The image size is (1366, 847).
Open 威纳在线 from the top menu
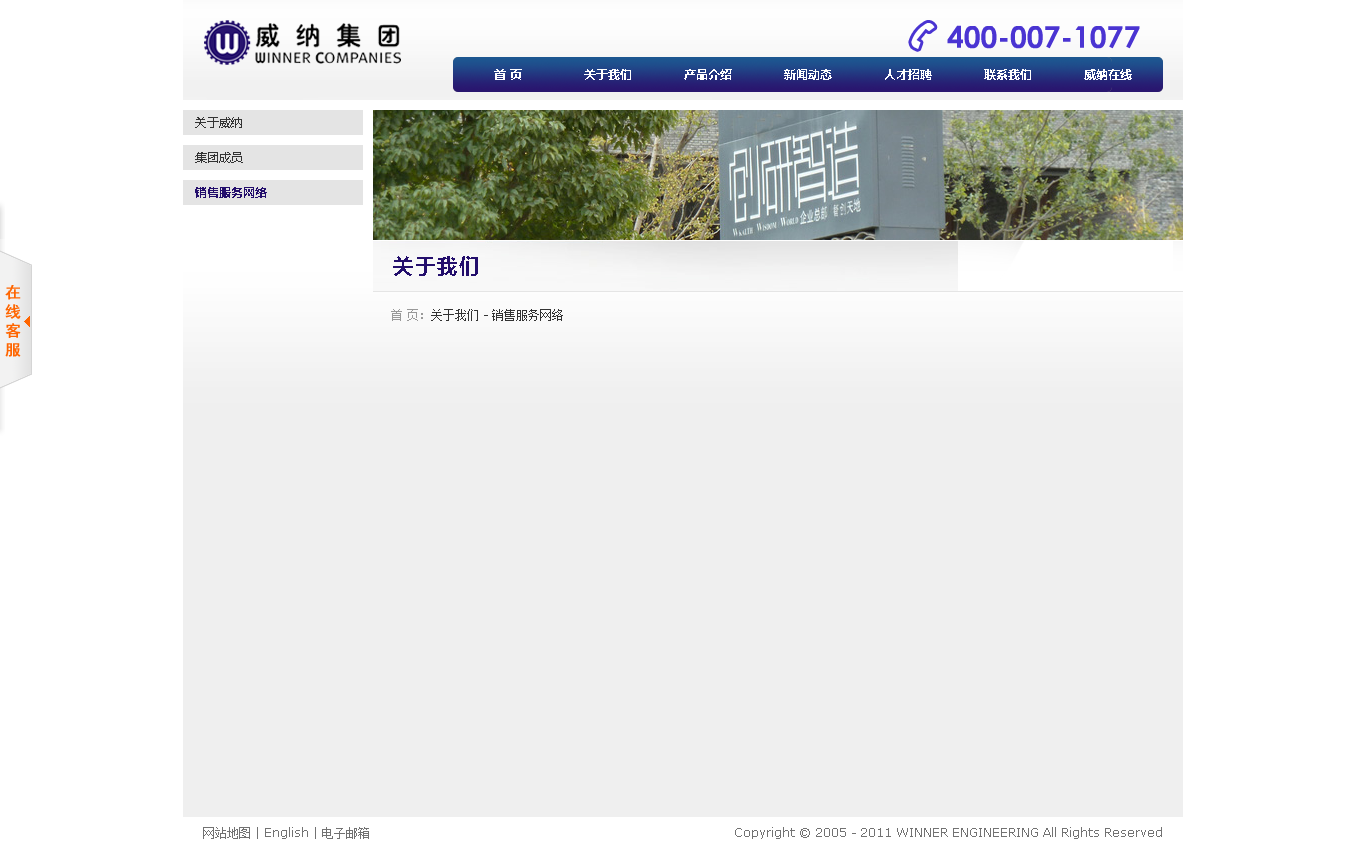[x=1108, y=75]
